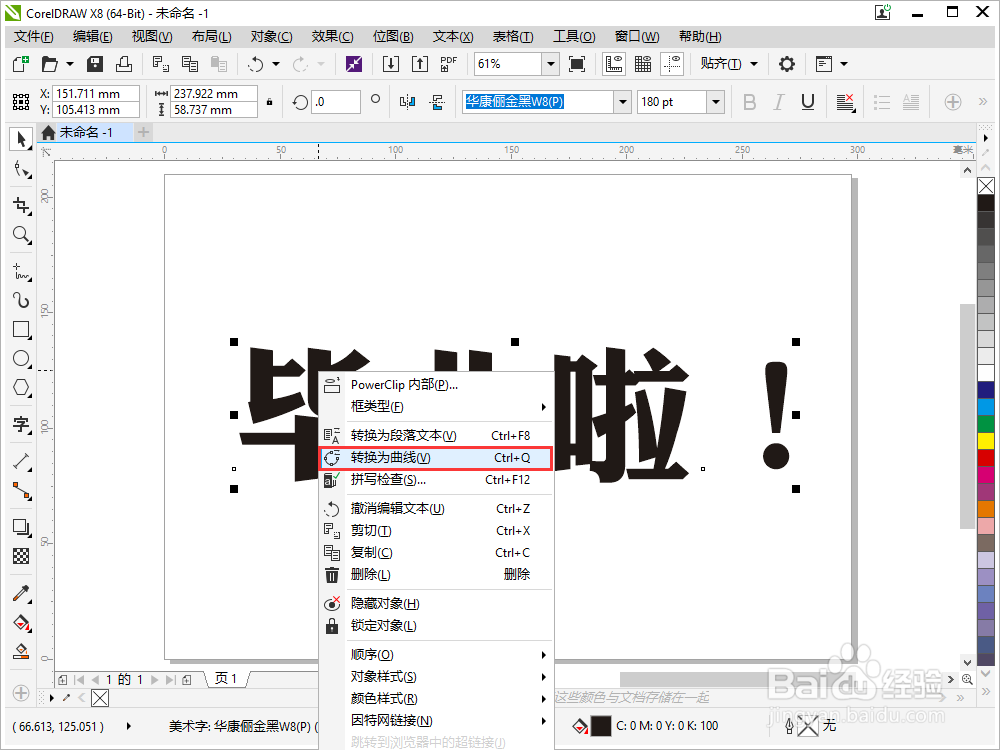Screen dimensions: 1000x750
Task: Toggle Italic text formatting
Action: point(779,102)
